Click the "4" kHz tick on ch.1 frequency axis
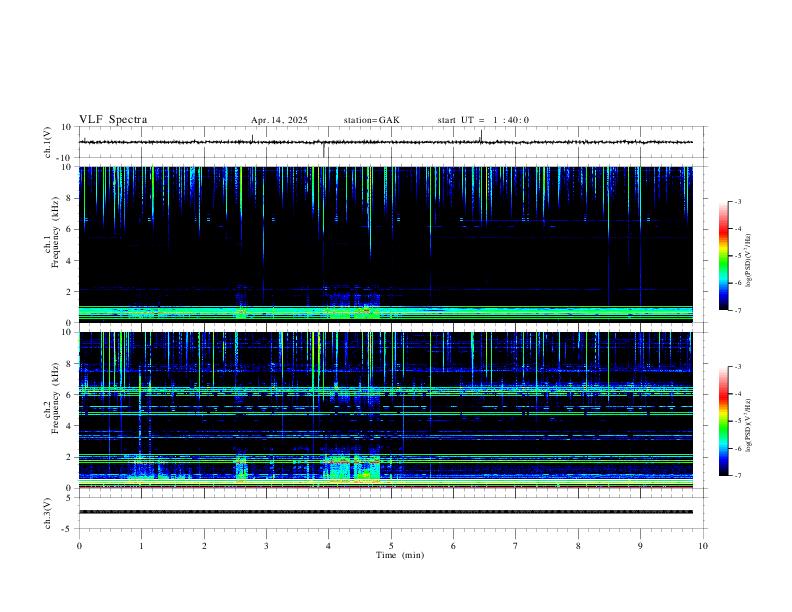 [x=69, y=261]
